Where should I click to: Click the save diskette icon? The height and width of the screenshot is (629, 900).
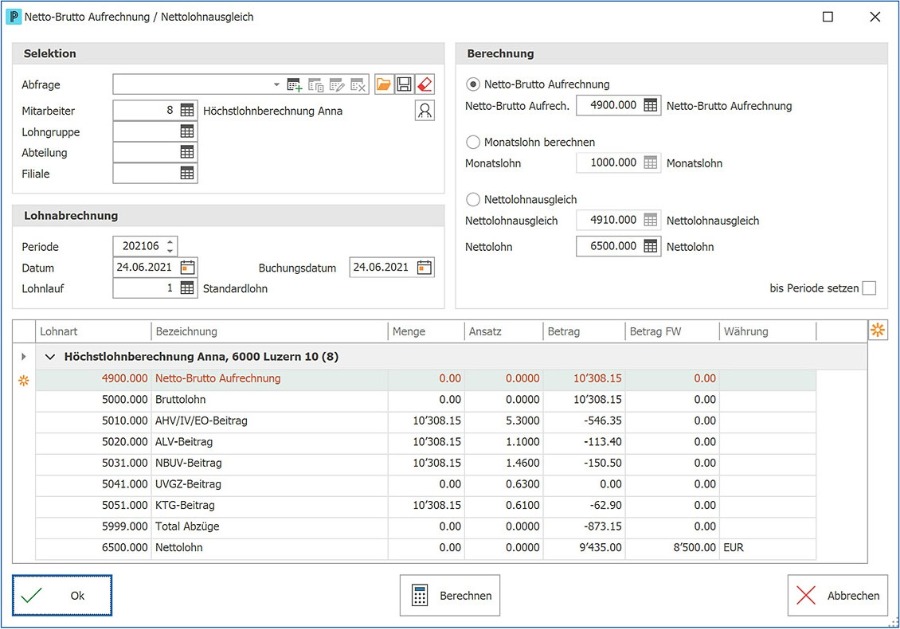404,84
